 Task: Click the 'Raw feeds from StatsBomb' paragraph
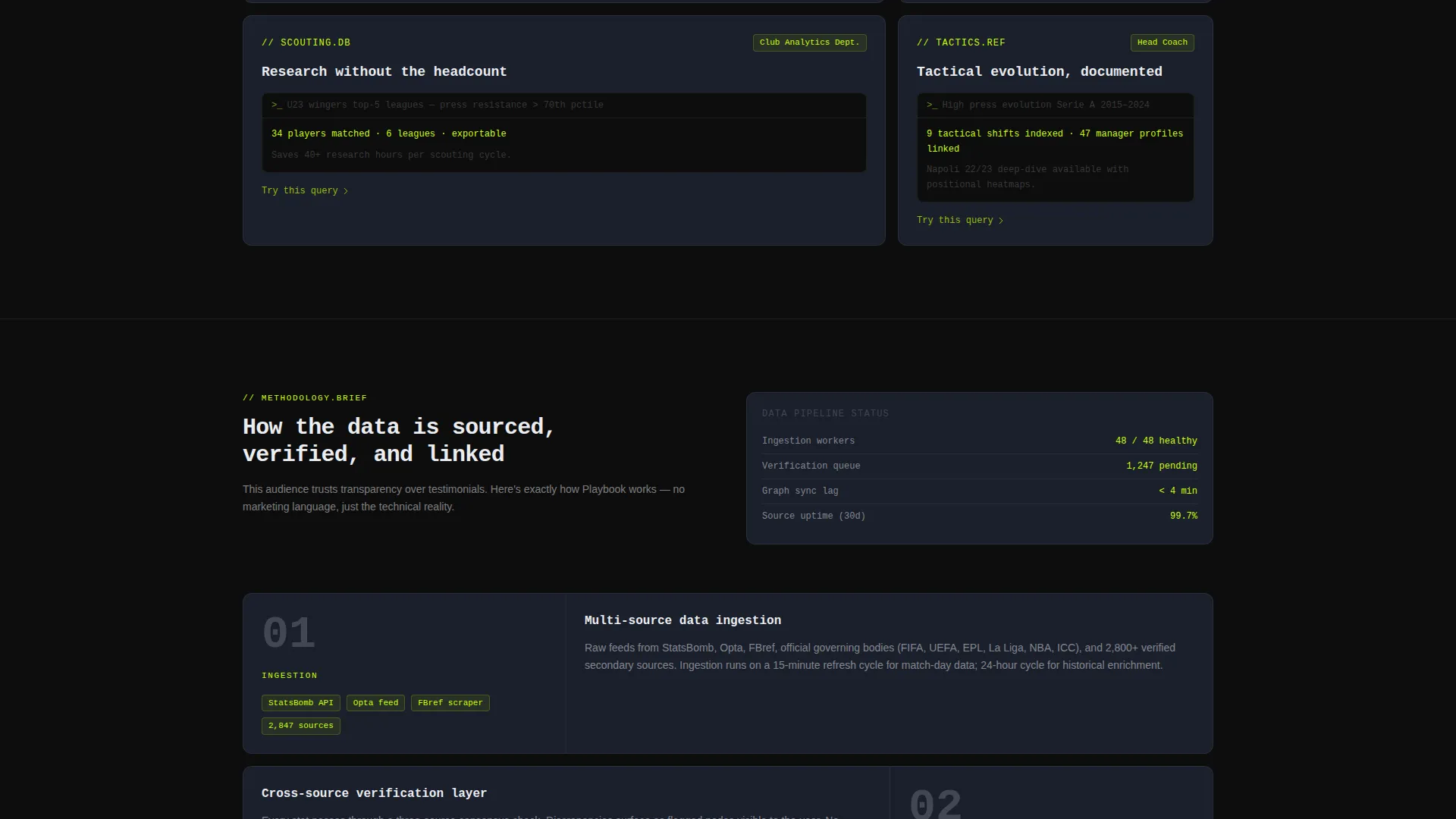[x=880, y=657]
